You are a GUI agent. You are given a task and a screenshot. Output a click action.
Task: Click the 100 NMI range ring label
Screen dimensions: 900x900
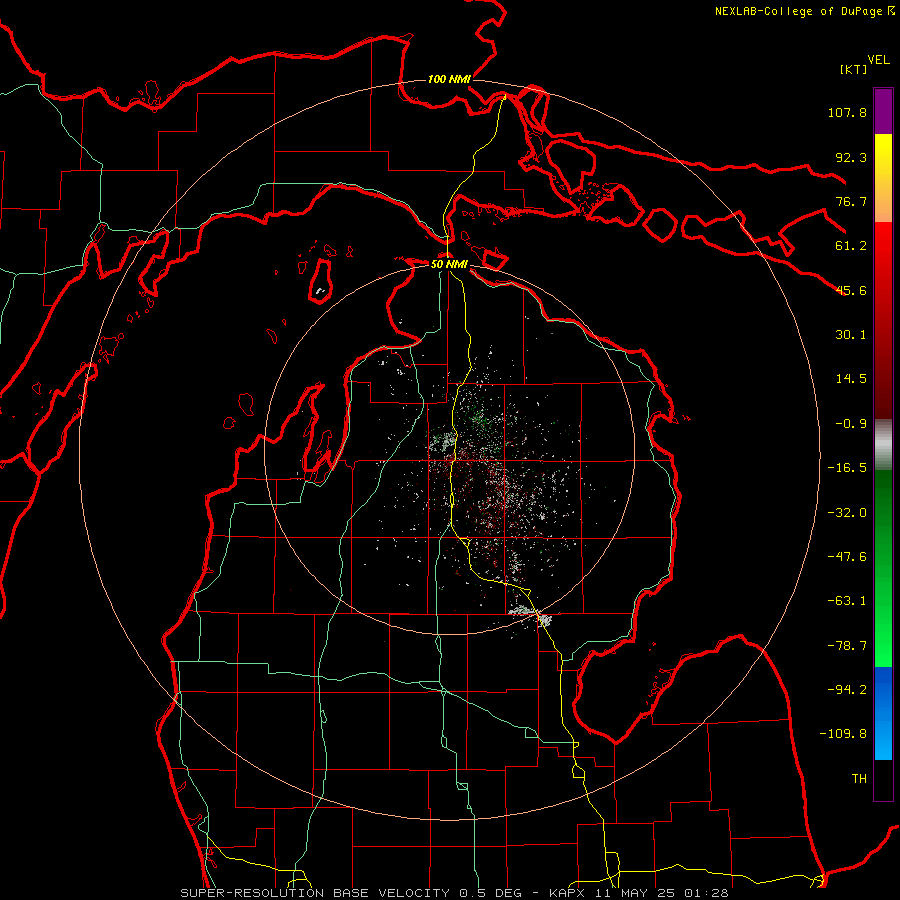pos(449,79)
